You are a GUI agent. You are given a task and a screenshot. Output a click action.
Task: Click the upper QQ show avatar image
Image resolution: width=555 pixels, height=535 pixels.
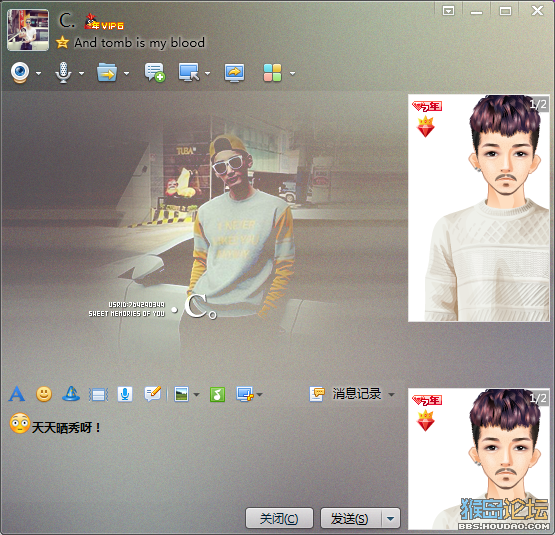(x=479, y=208)
